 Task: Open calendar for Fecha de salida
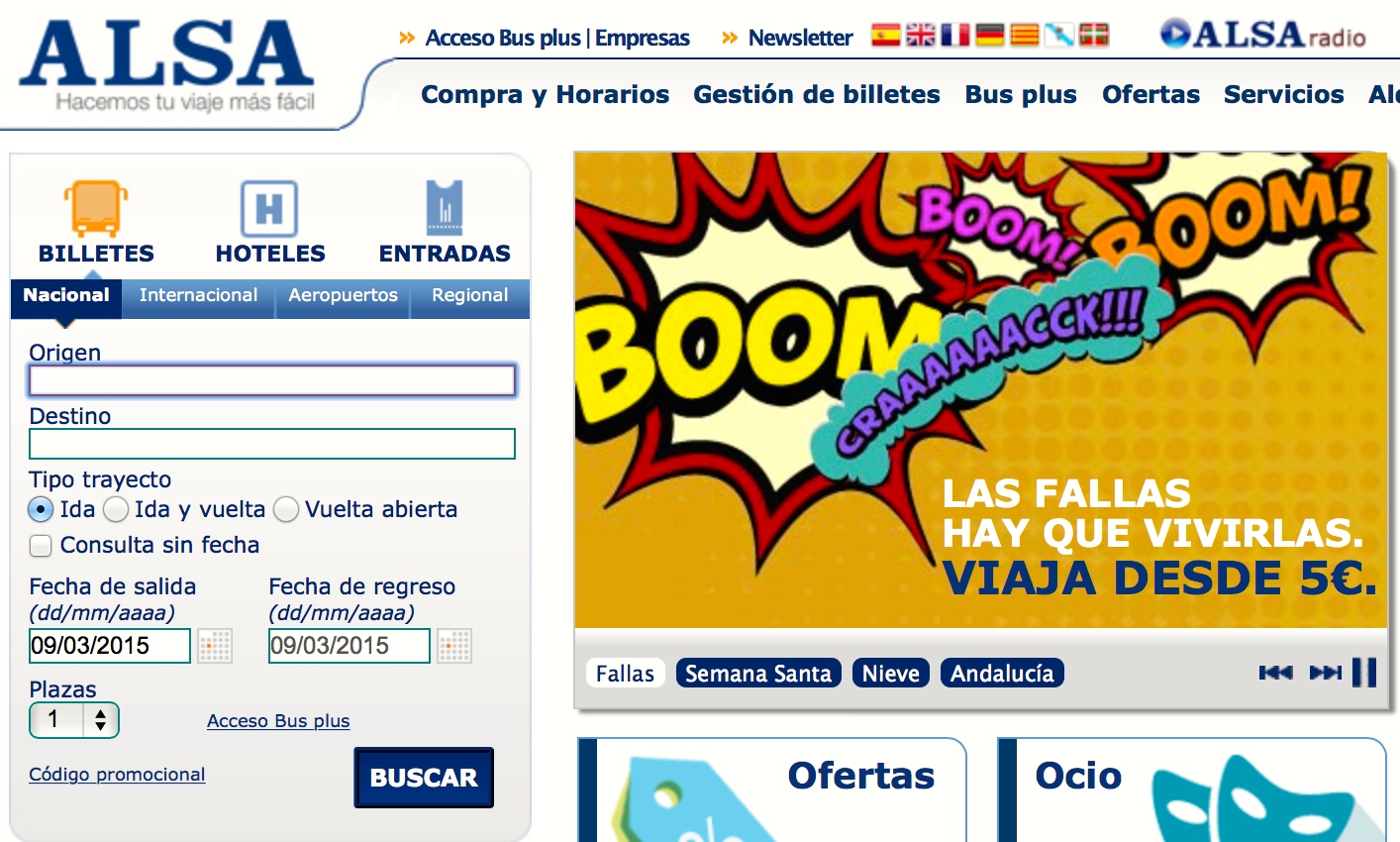[215, 646]
